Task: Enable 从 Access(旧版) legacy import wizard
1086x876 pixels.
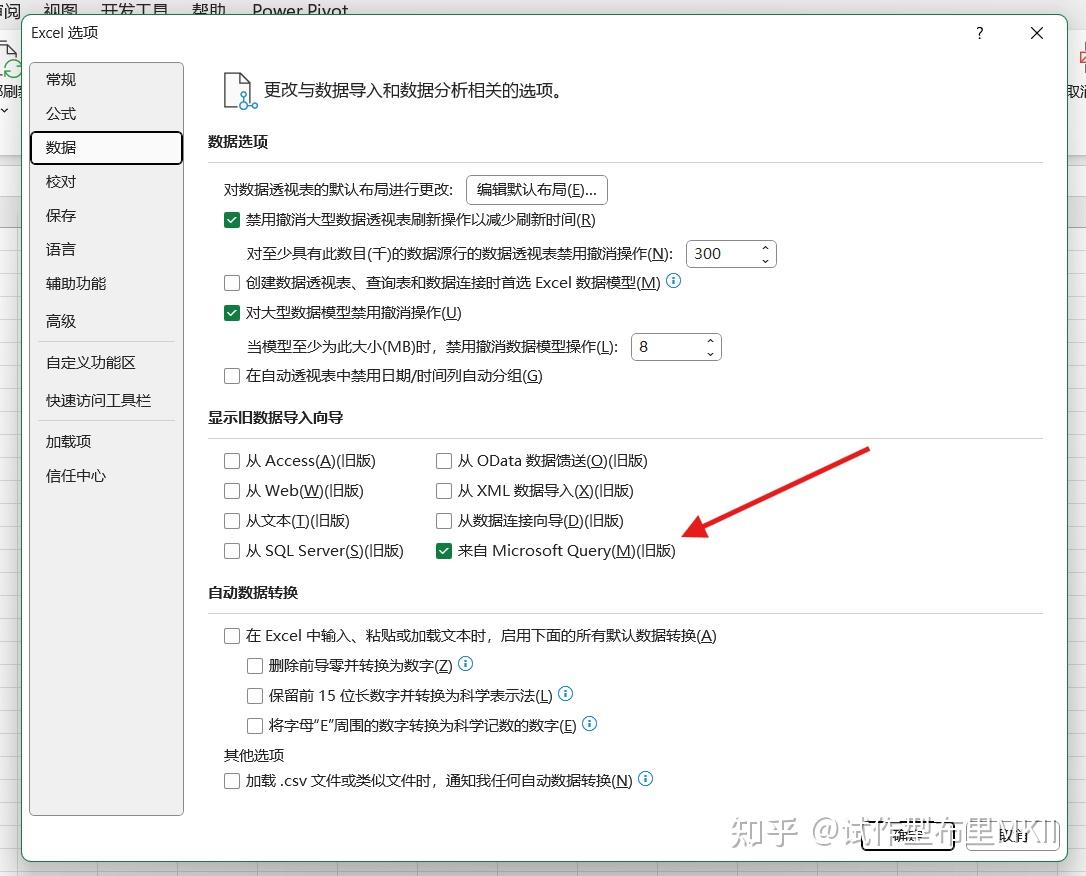Action: 231,460
